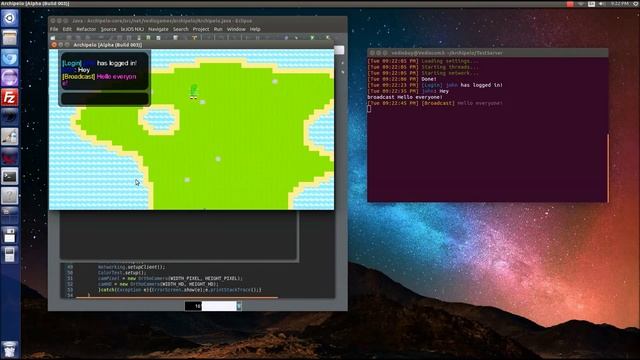Viewport: 640px width, 360px height.
Task: Open the Files manager launcher icon
Action: point(9,38)
